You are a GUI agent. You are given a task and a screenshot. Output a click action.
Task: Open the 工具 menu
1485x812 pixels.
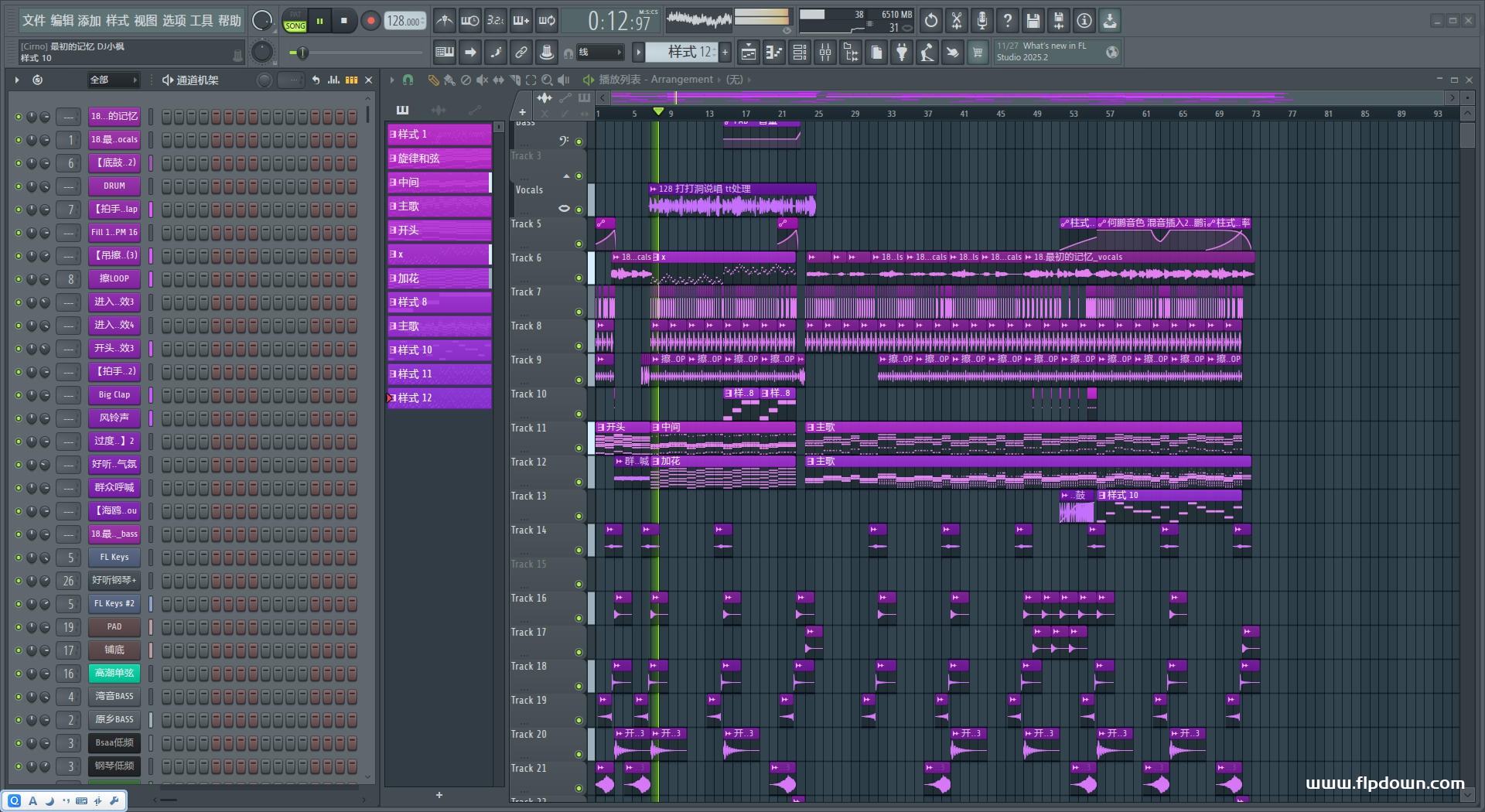201,21
